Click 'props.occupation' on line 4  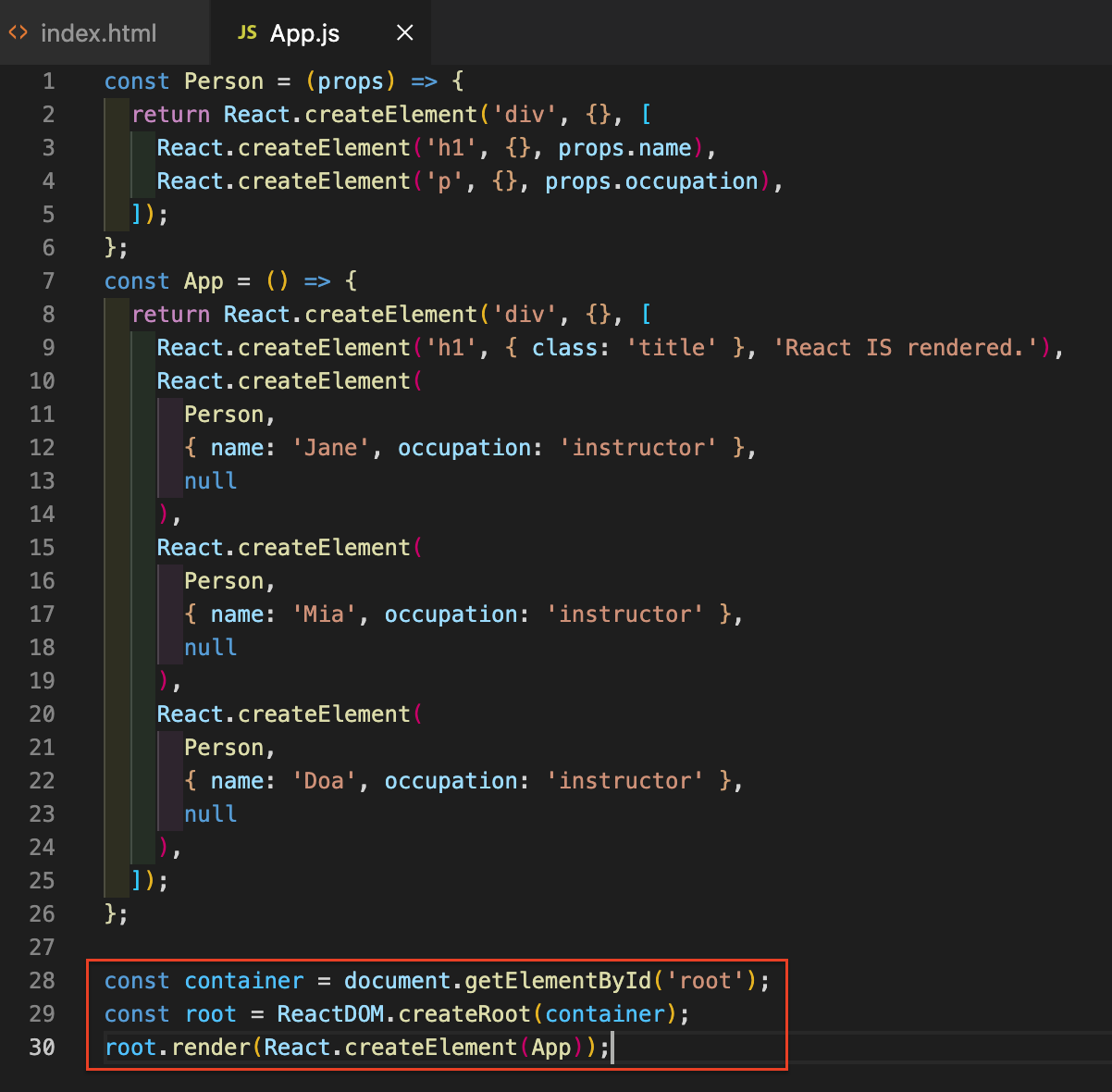point(651,181)
